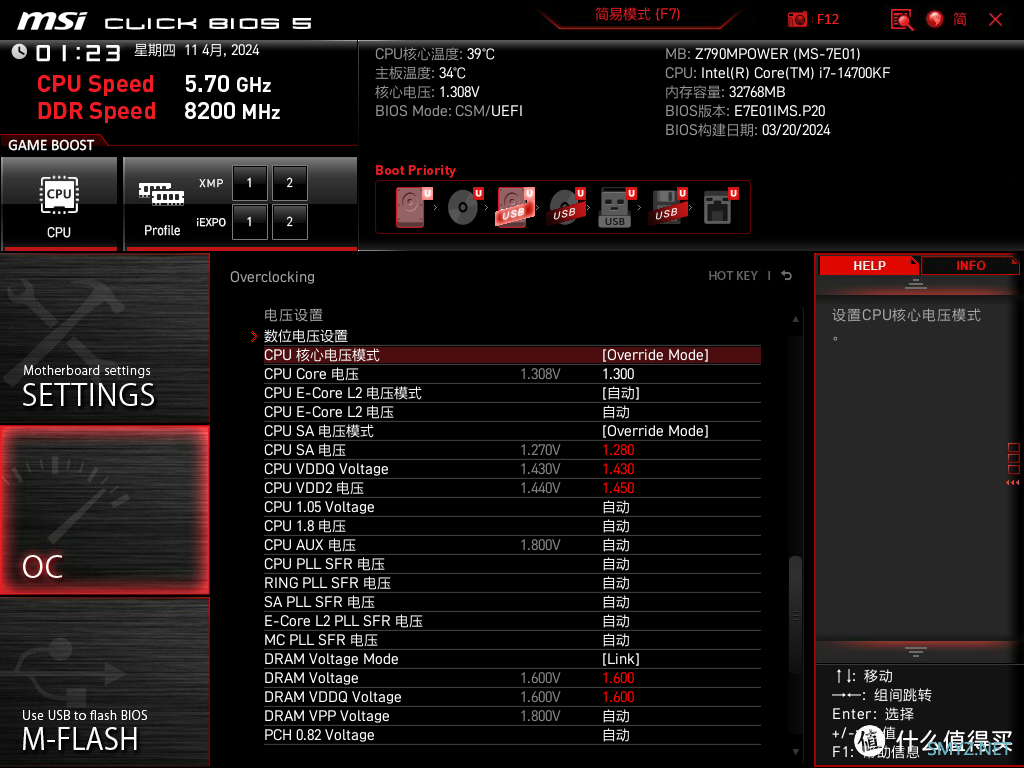Select the E-Core L2 PLL SFR 电压 row
The height and width of the screenshot is (768, 1024).
(x=512, y=620)
